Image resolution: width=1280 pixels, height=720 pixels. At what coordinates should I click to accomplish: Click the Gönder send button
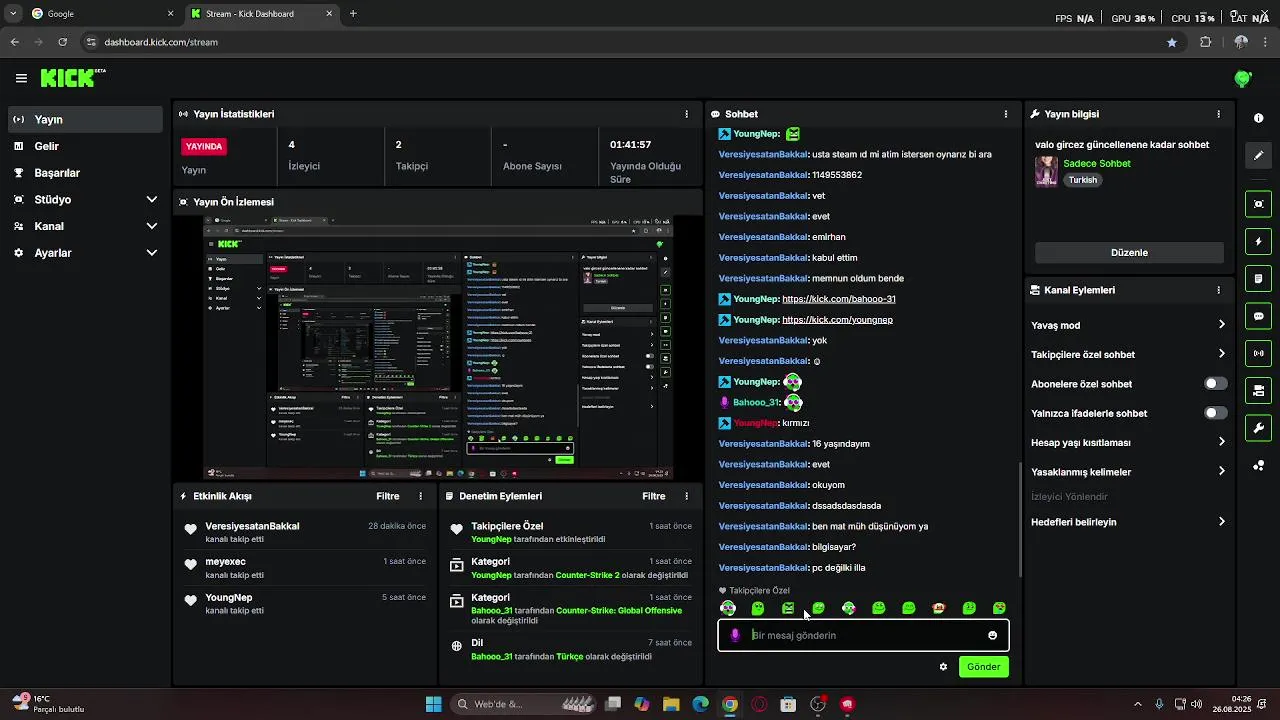(983, 667)
